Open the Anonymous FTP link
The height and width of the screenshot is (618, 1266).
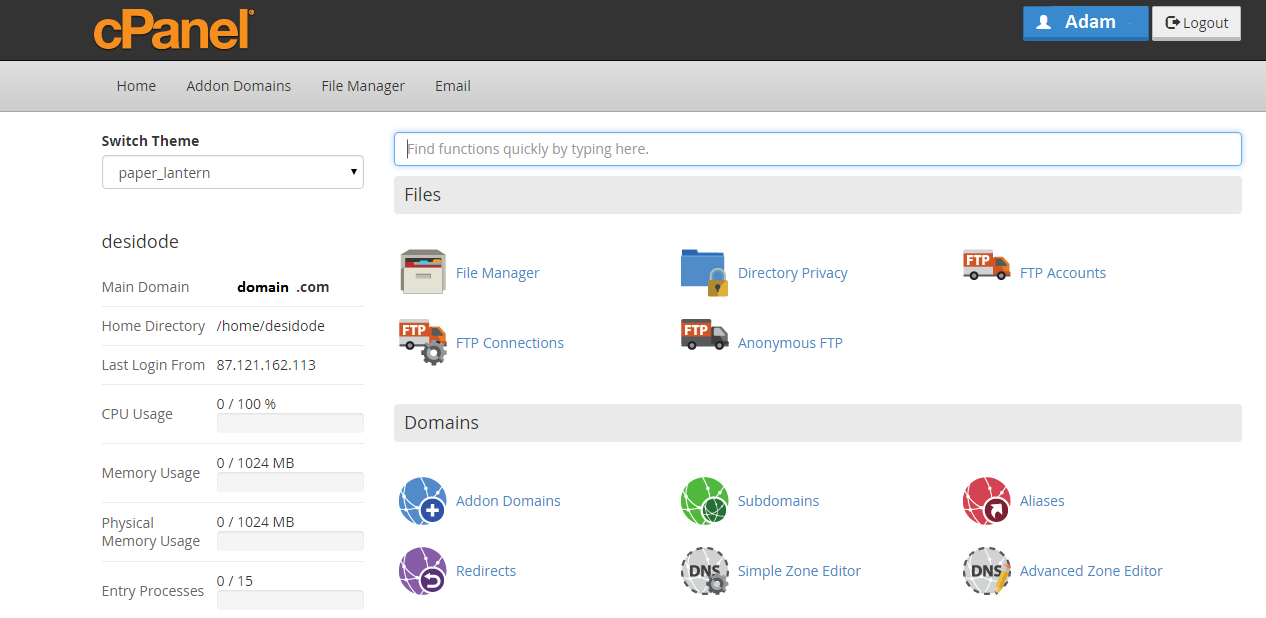point(790,343)
